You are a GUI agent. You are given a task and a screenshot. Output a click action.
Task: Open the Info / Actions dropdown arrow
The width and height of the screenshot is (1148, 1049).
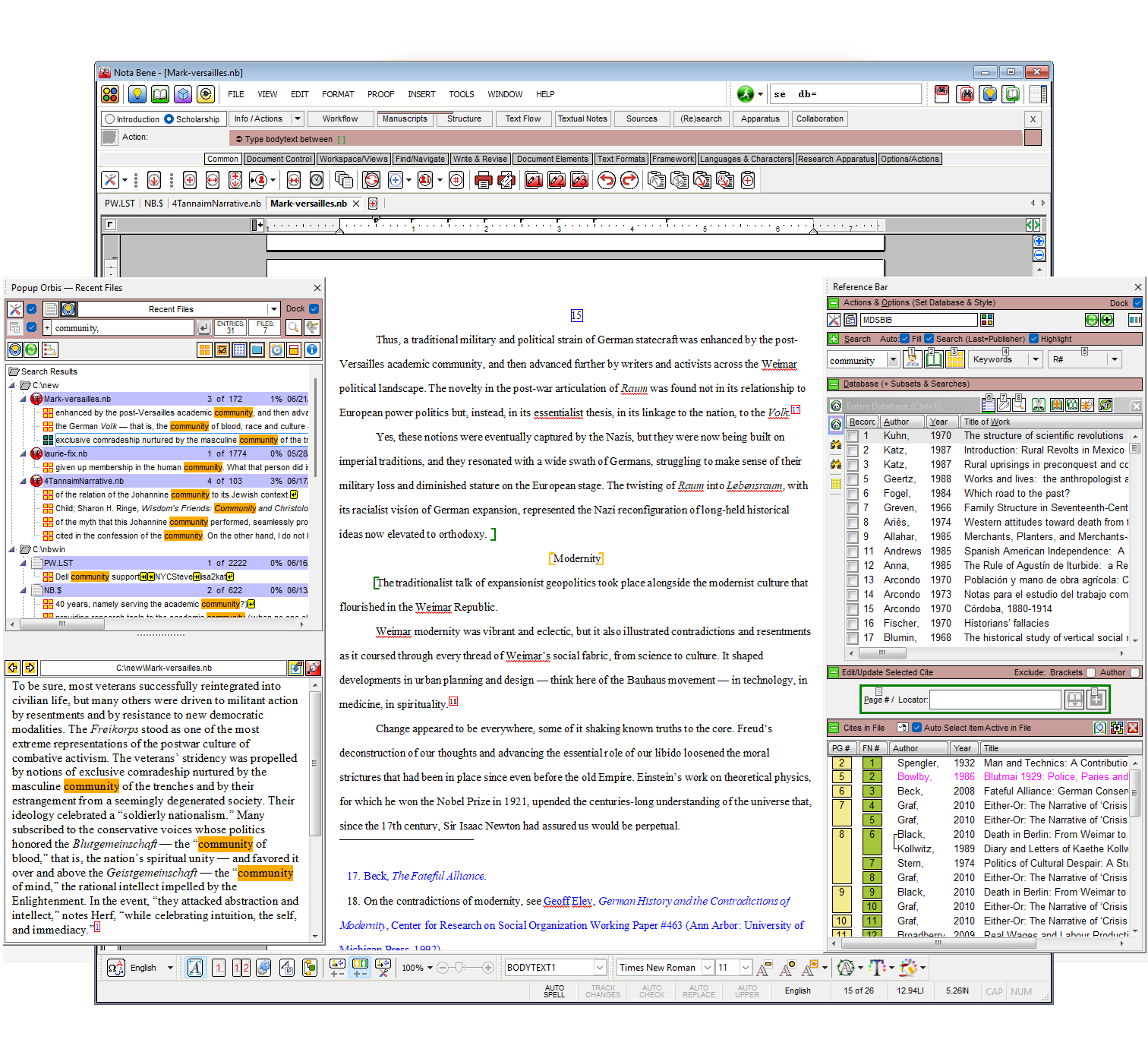point(298,119)
